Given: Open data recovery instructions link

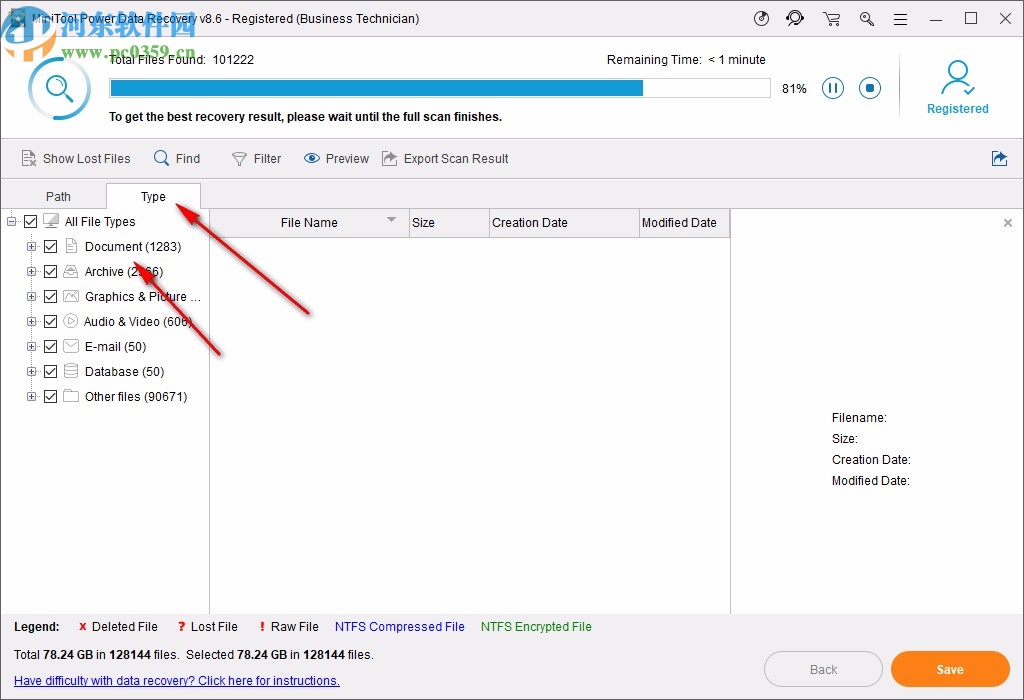Looking at the screenshot, I should pos(177,680).
